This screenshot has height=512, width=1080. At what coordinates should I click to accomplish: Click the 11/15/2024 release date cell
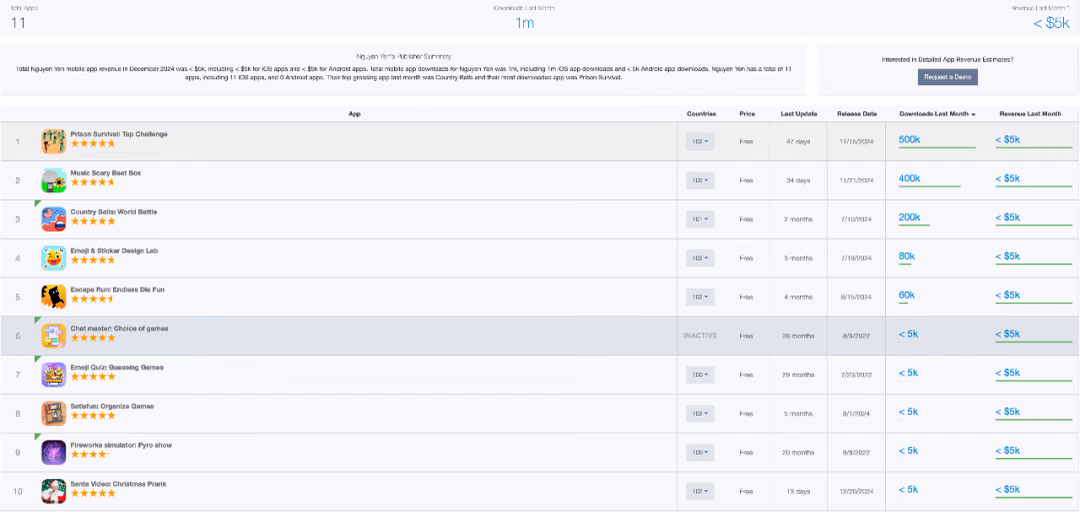click(x=857, y=141)
